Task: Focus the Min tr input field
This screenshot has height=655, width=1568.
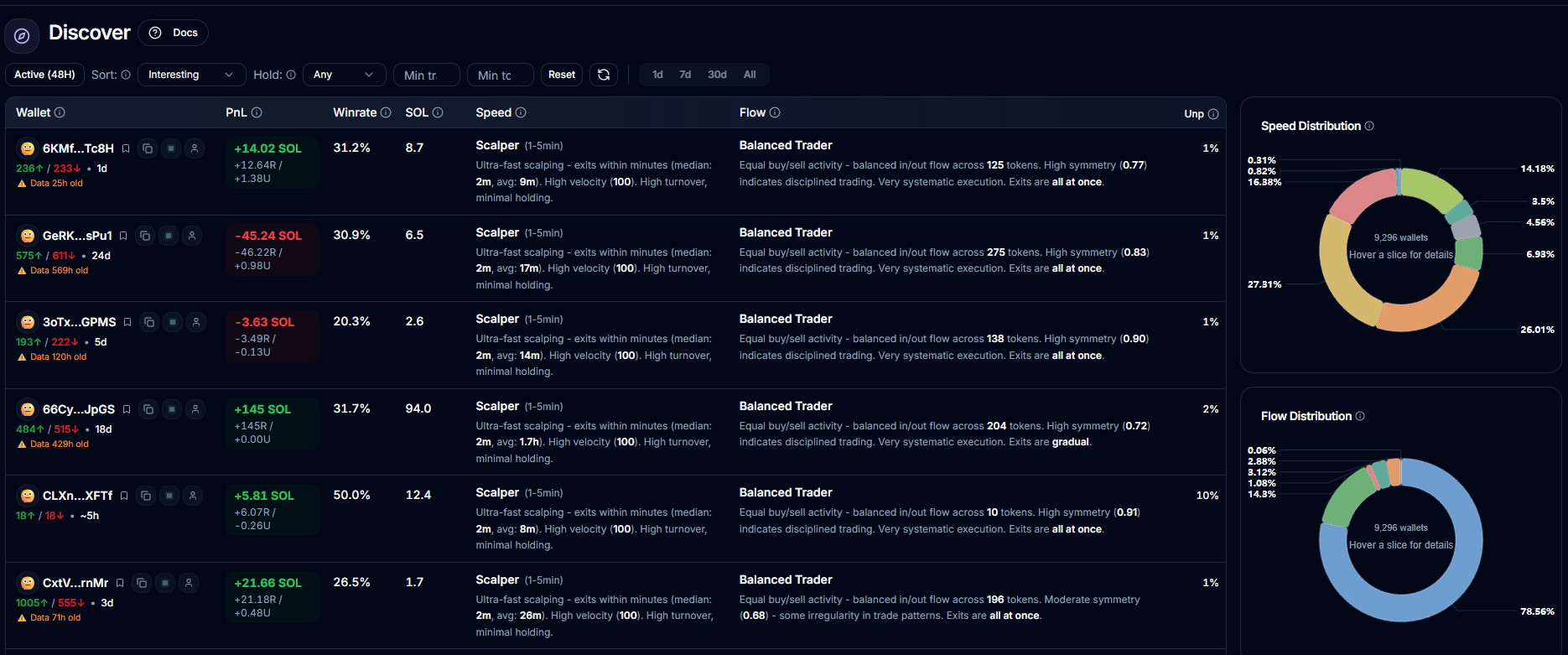Action: coord(426,75)
